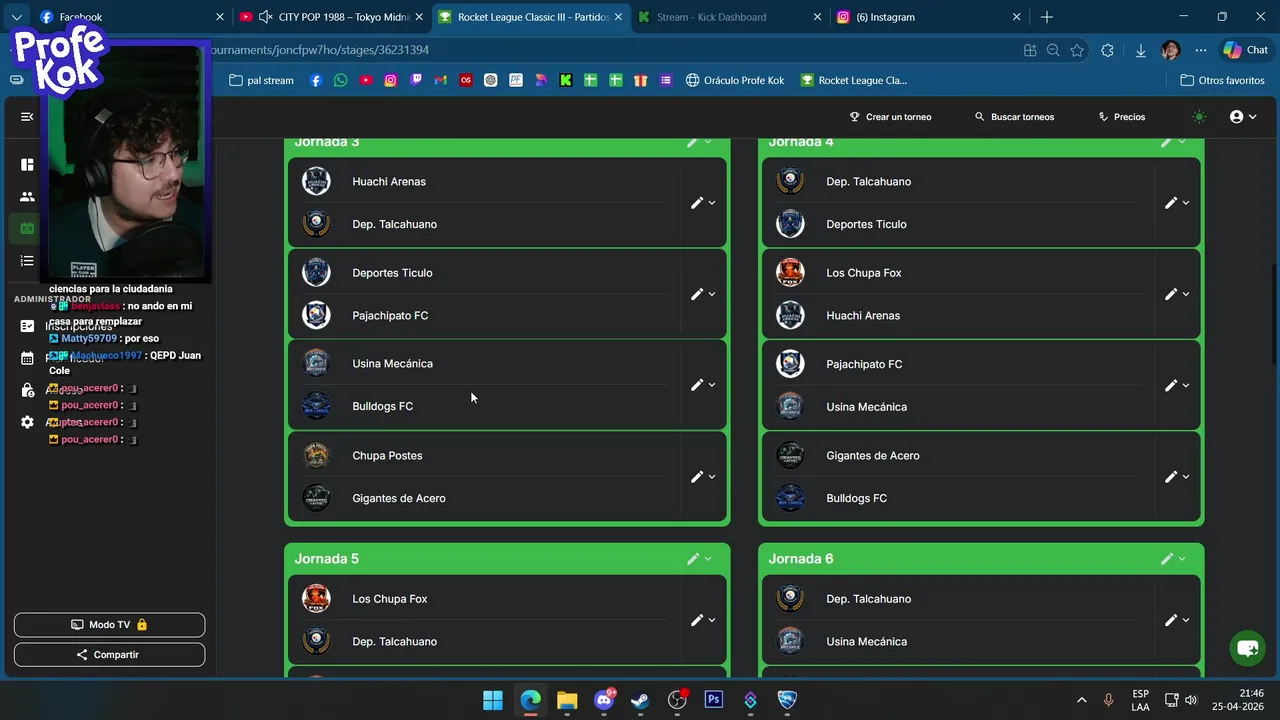This screenshot has width=1280, height=720.
Task: Click Buscar torneos
Action: click(1014, 117)
